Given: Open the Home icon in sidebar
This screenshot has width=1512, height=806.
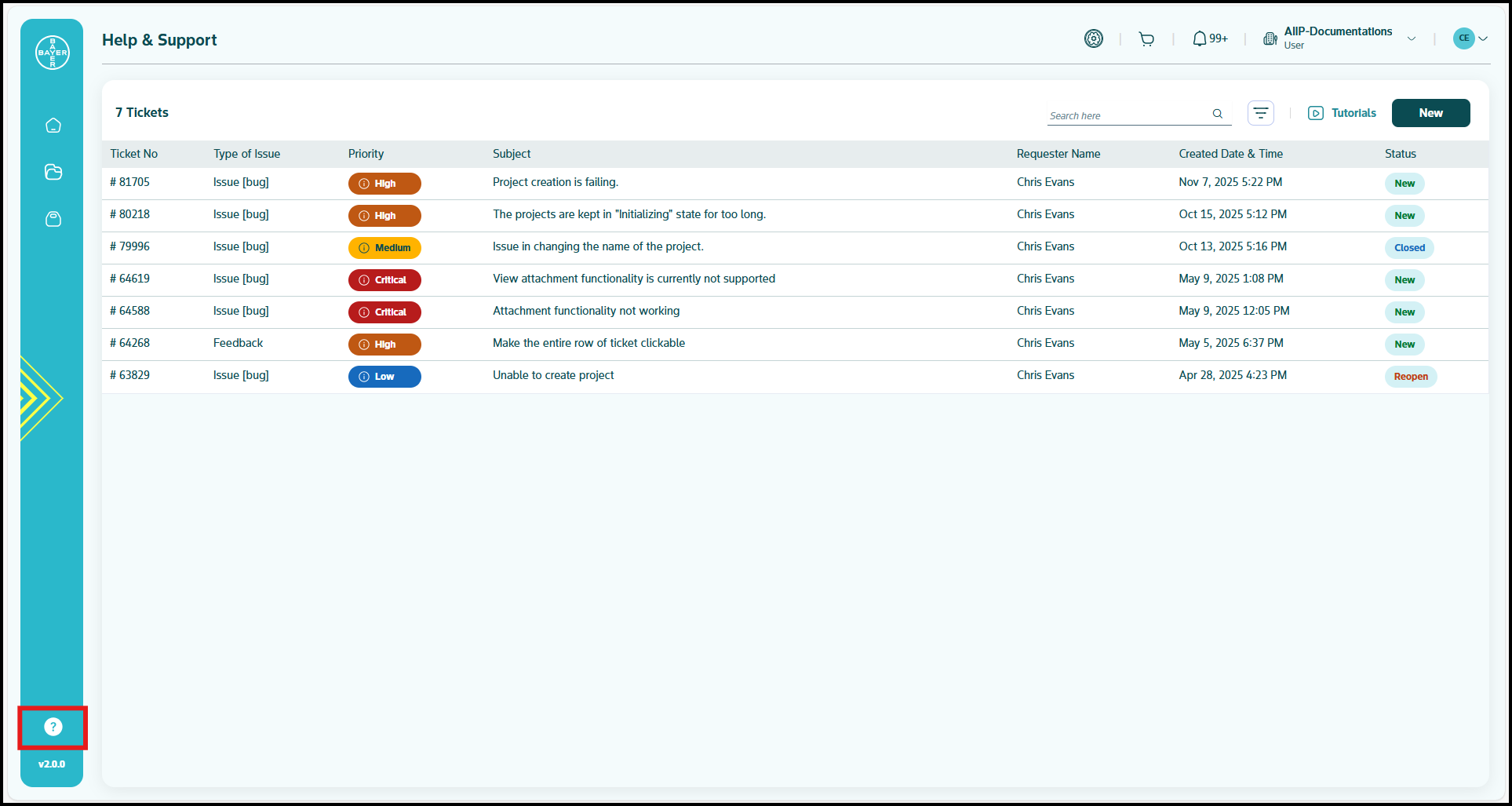Looking at the screenshot, I should (53, 126).
